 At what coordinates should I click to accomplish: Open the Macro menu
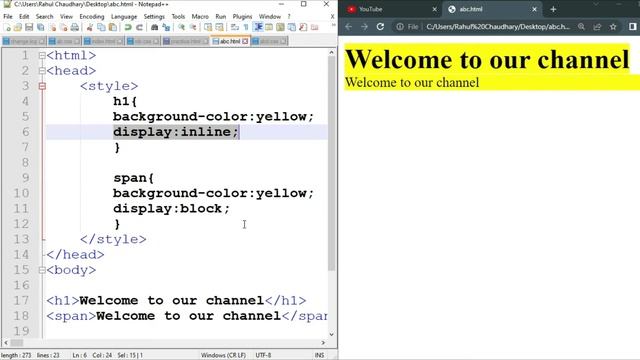[200, 16]
